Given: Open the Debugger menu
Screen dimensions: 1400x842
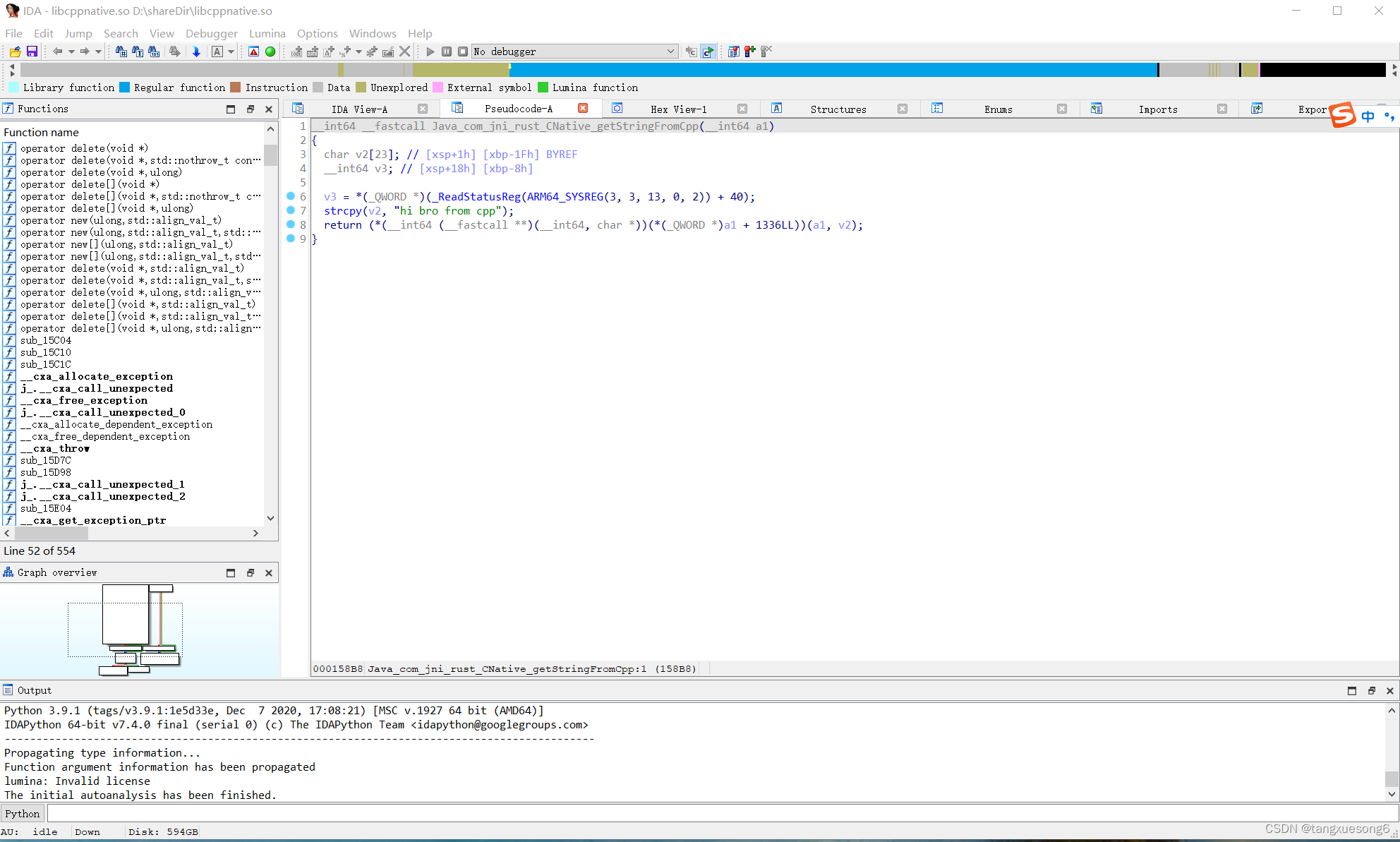Looking at the screenshot, I should (212, 33).
